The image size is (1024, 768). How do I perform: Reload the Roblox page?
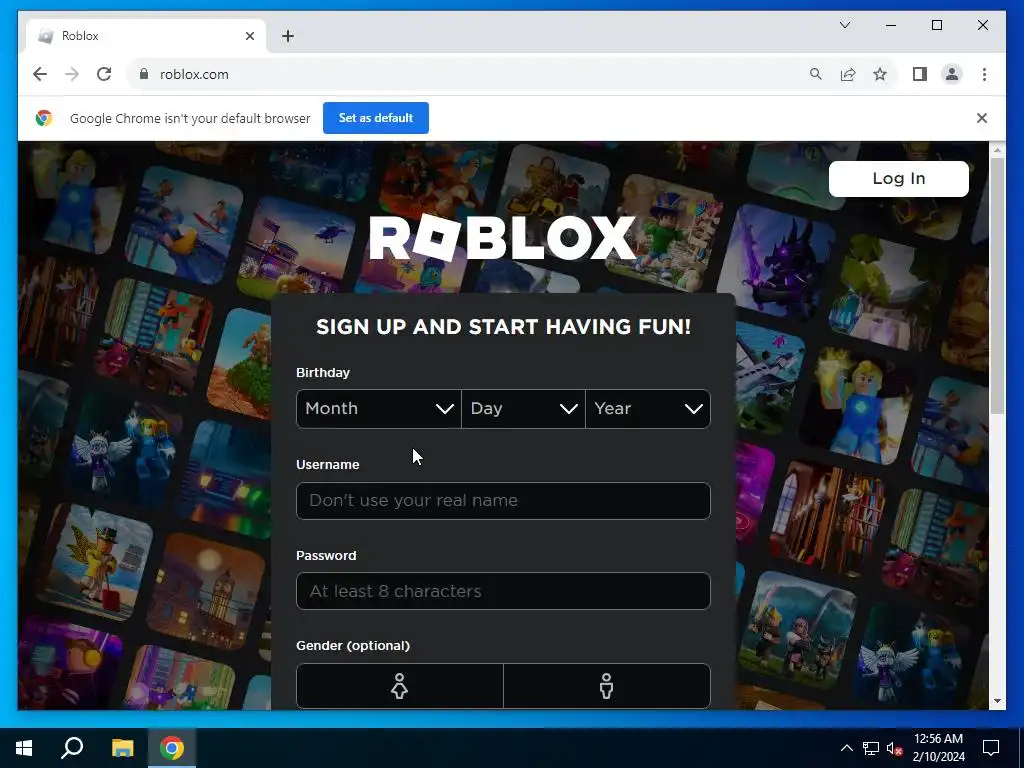104,74
